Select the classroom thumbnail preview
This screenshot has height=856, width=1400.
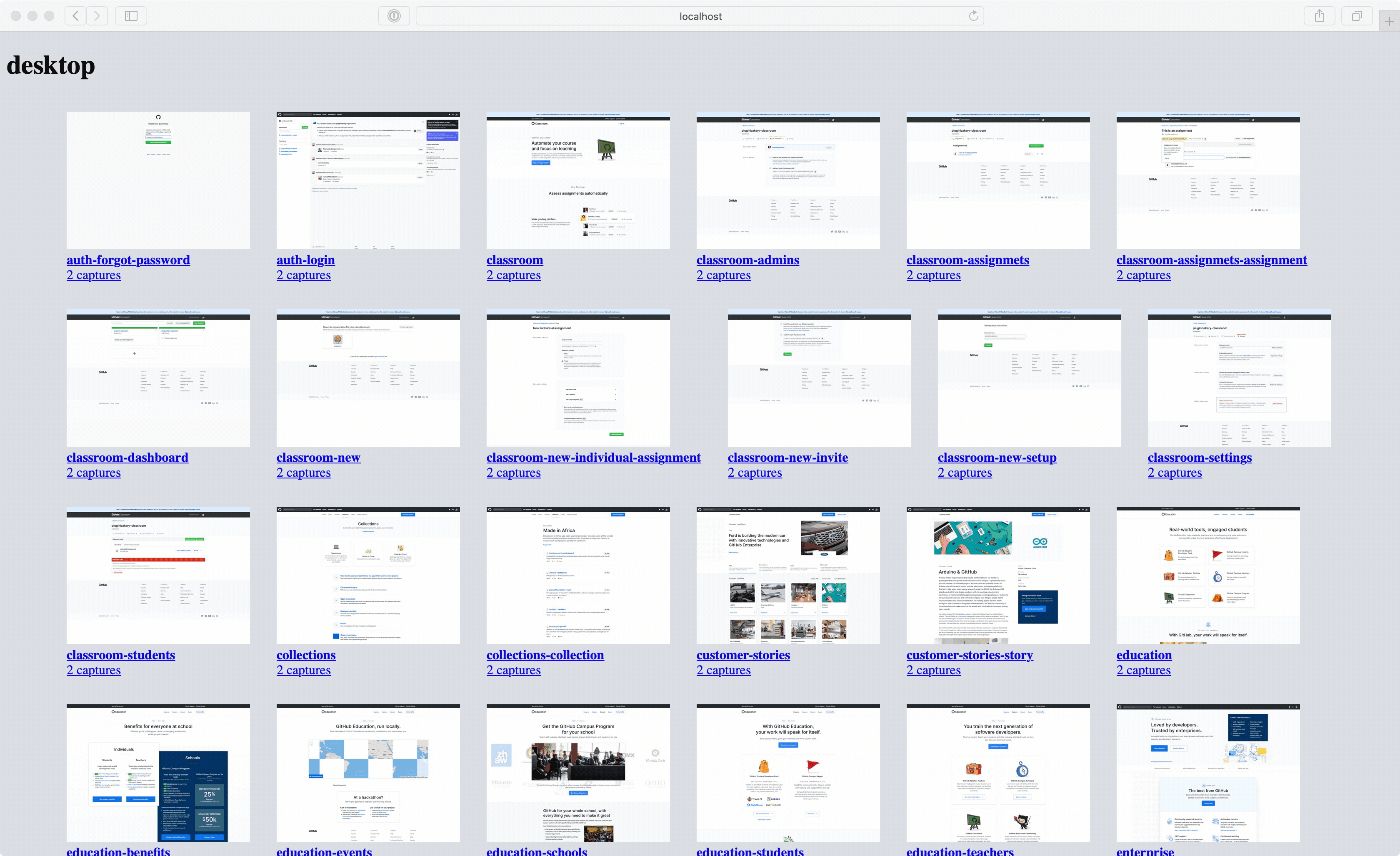pyautogui.click(x=578, y=180)
